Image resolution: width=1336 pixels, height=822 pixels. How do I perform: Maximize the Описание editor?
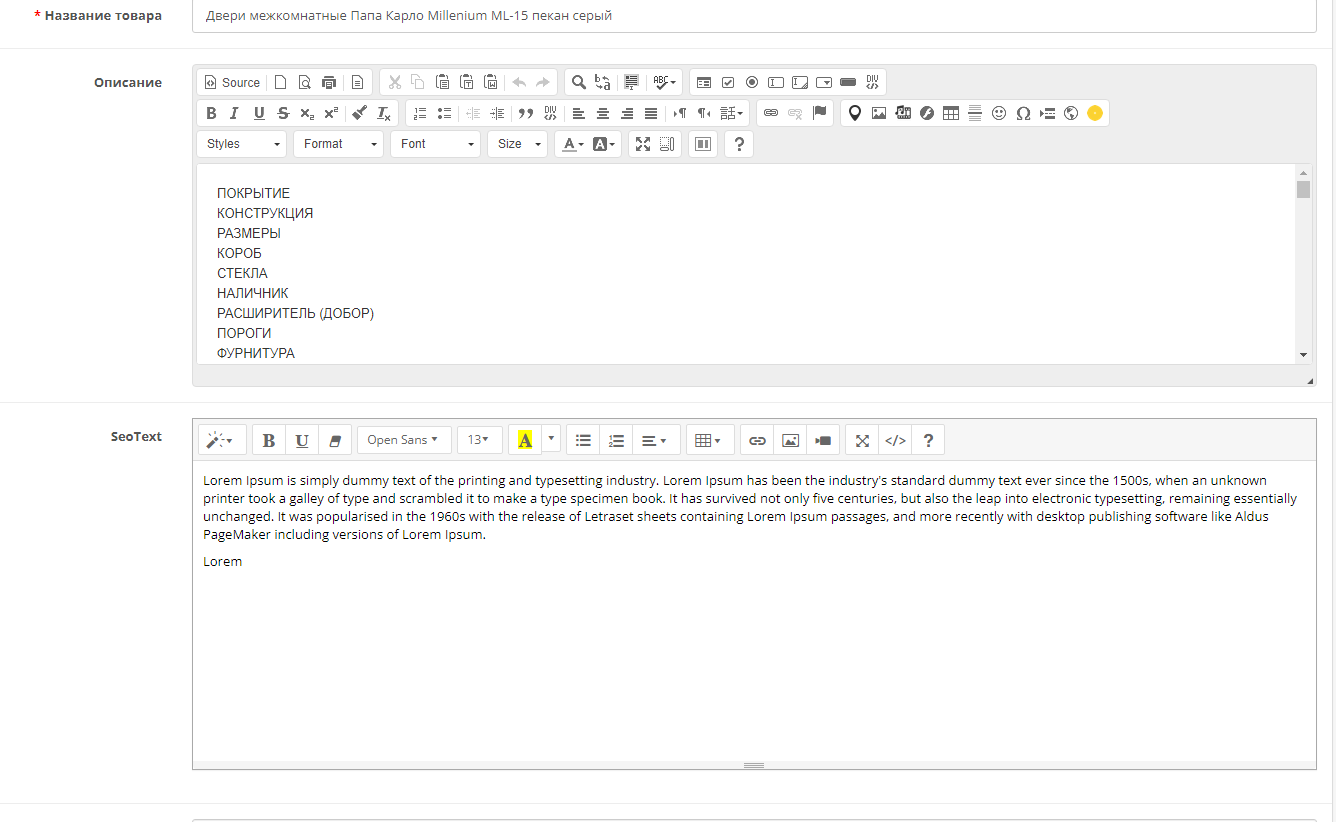click(643, 144)
